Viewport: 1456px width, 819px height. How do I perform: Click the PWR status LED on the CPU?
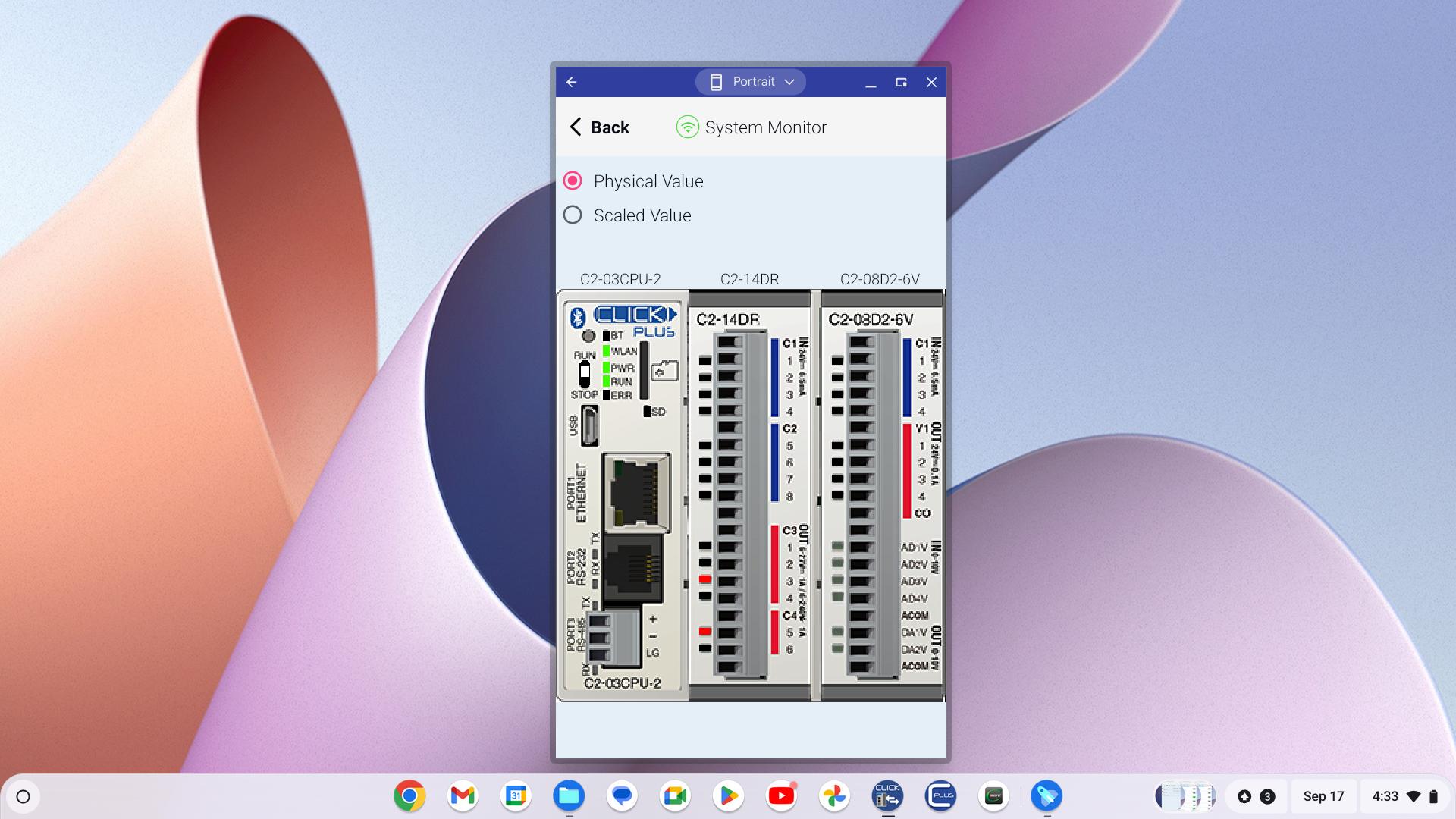pyautogui.click(x=607, y=367)
